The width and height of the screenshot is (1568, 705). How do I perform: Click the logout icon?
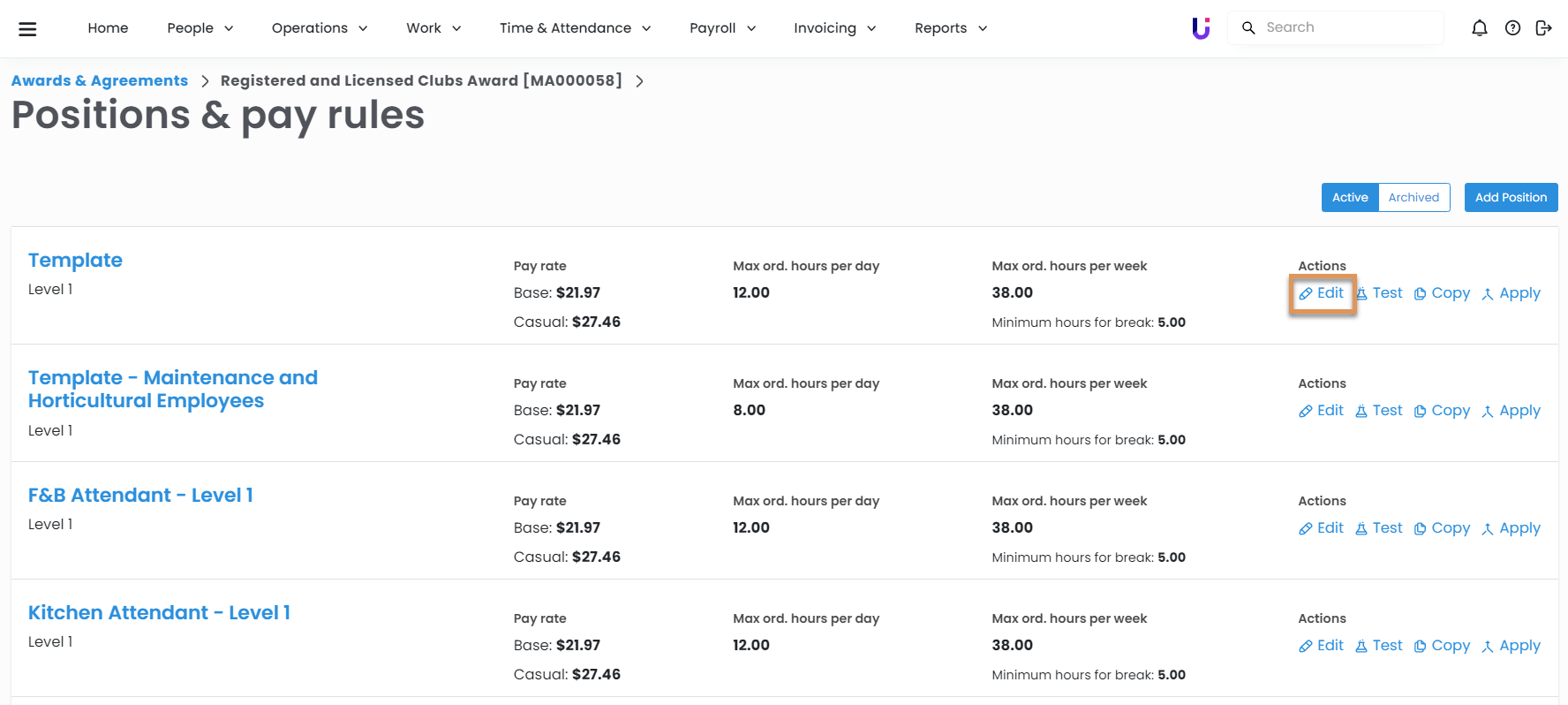click(x=1543, y=28)
